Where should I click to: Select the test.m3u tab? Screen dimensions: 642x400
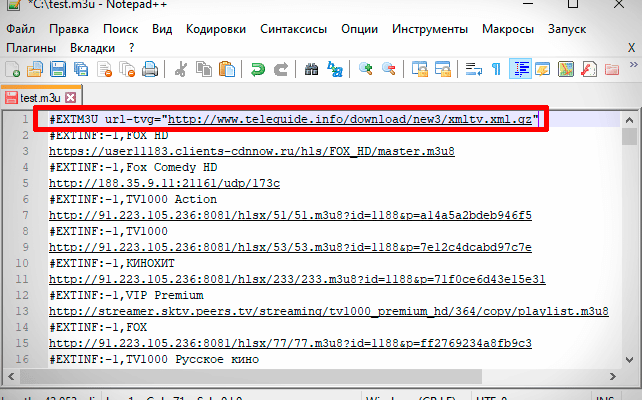tap(40, 98)
